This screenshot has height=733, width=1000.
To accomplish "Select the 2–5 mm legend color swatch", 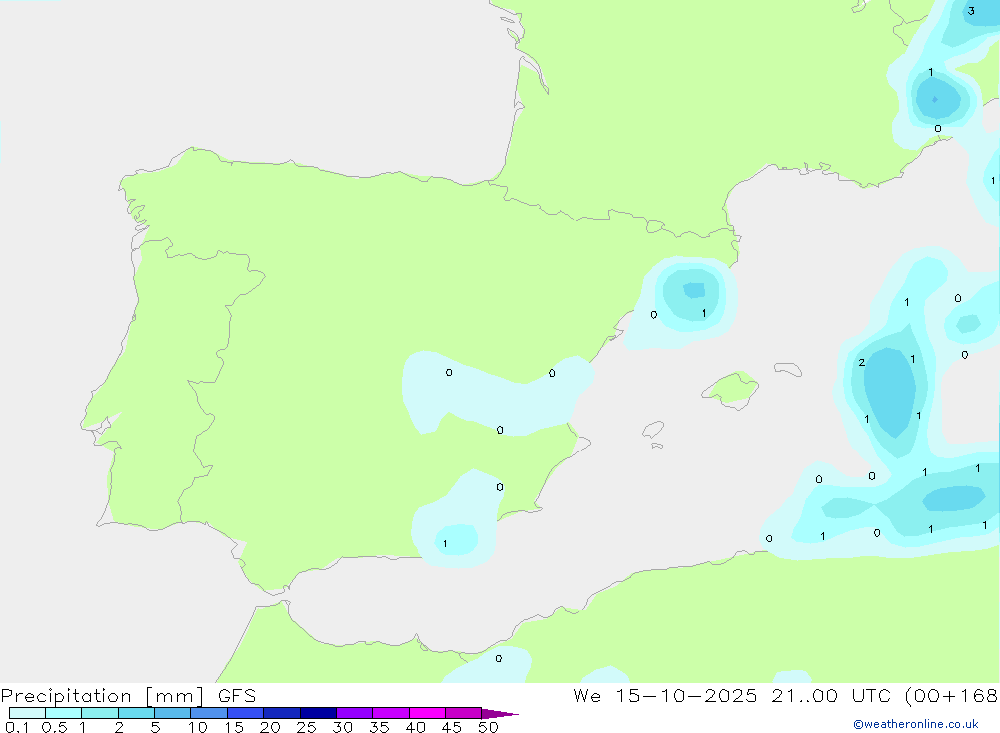I will click(x=136, y=713).
